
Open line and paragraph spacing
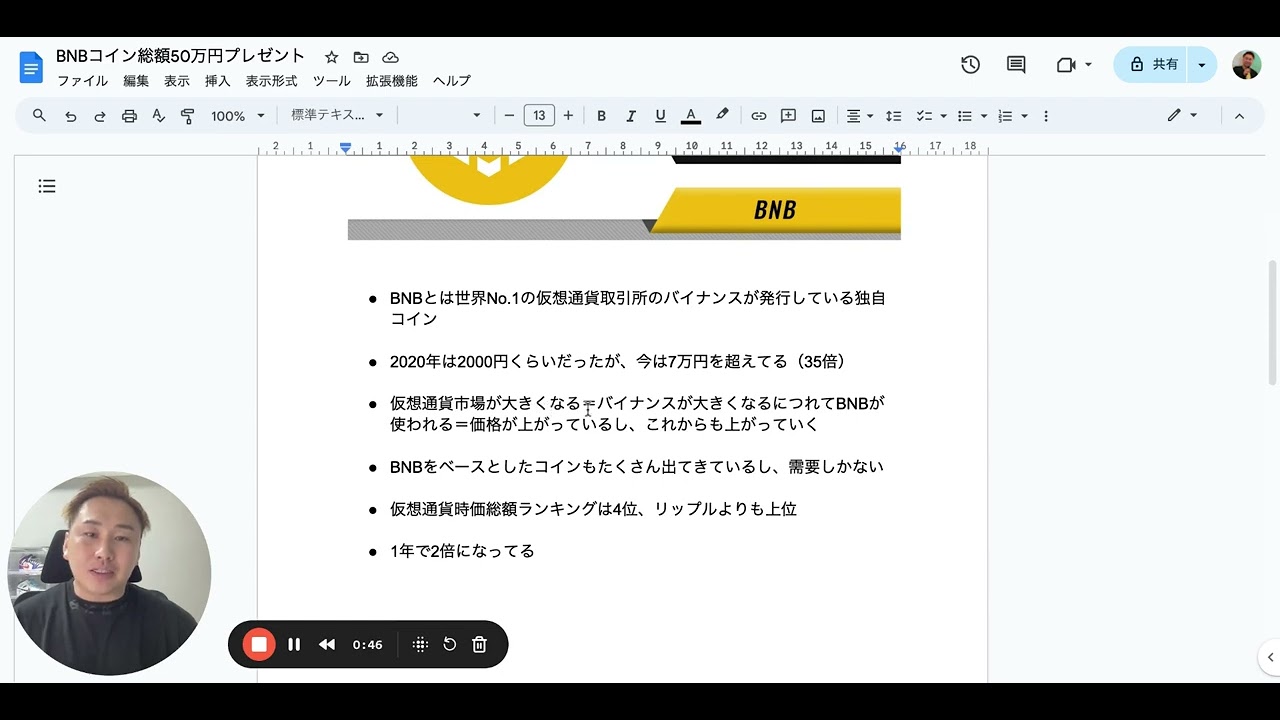click(894, 116)
